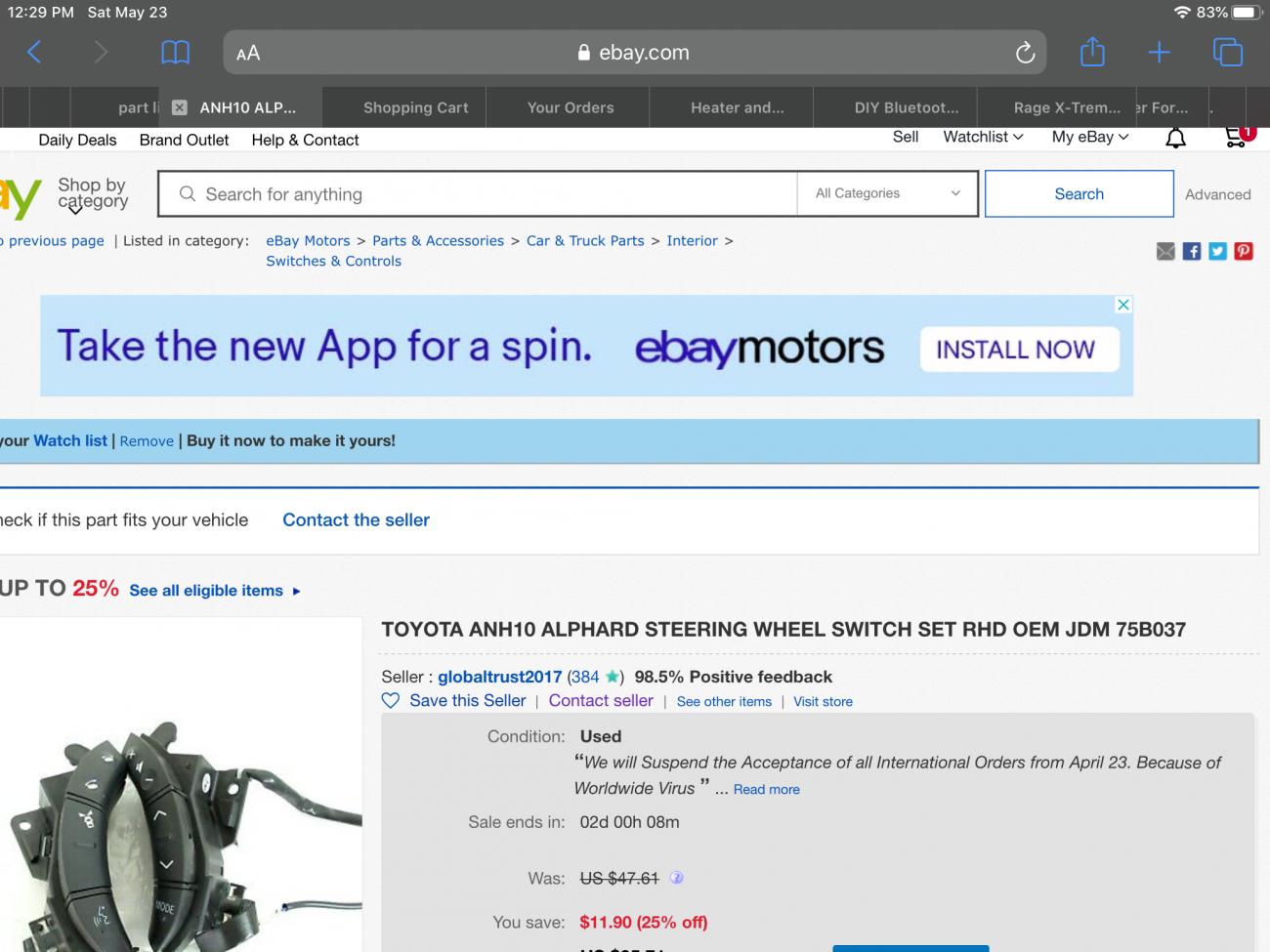This screenshot has width=1270, height=952.
Task: Tap Safari back navigation arrow
Action: tap(34, 52)
